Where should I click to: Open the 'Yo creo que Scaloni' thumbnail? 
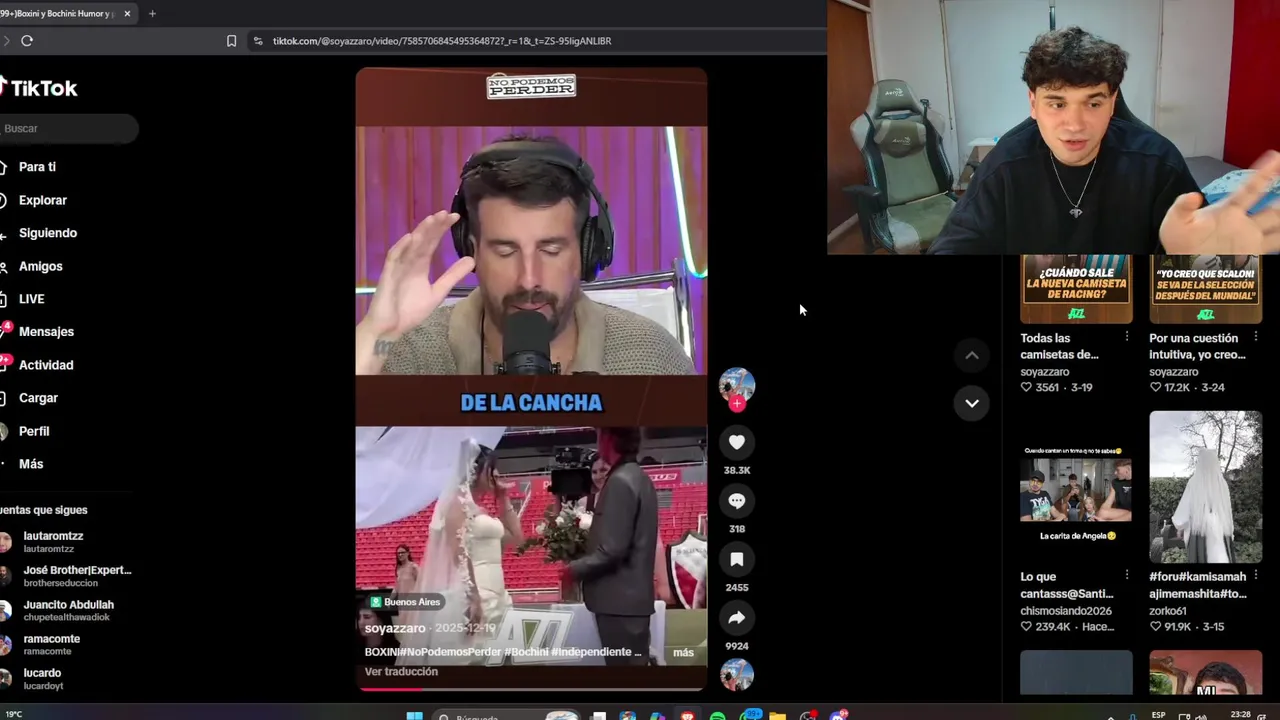1205,289
